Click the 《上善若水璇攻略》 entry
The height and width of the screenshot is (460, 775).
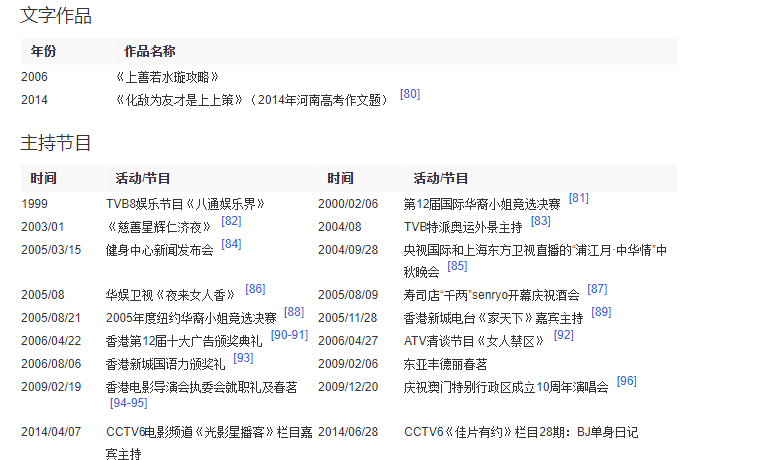tap(167, 77)
